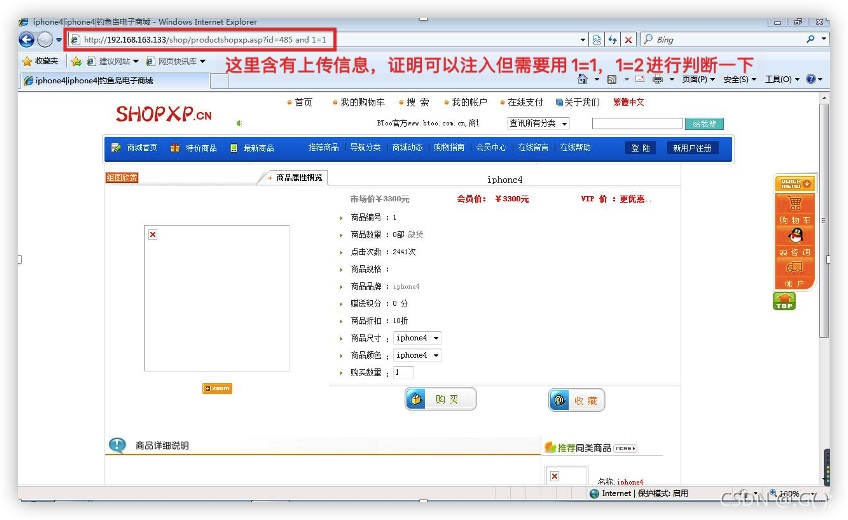Viewport: 848px width, 520px height.
Task: Click the Home toolbar icon
Action: point(582,79)
